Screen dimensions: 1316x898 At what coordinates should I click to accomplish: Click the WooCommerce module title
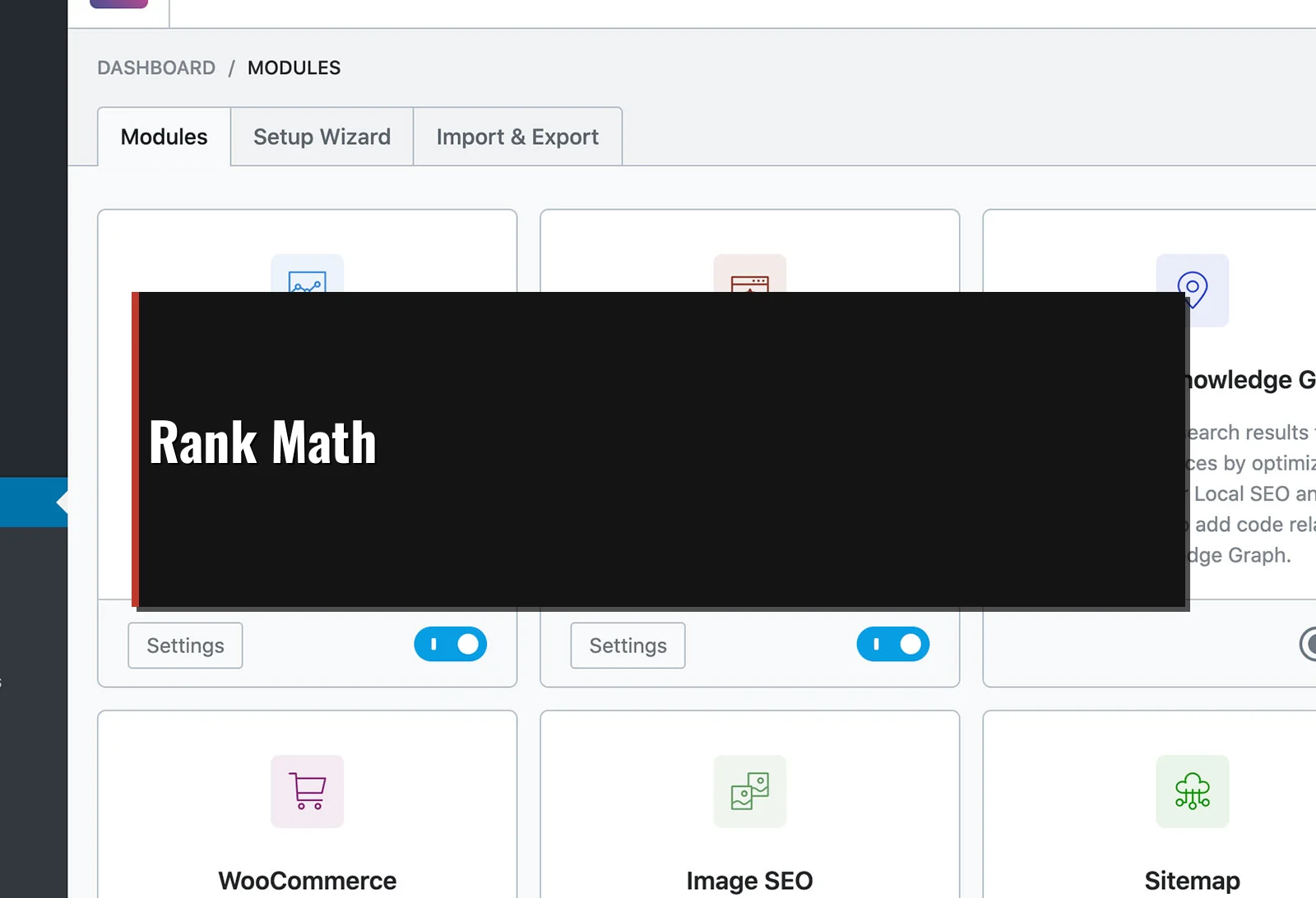tap(308, 880)
